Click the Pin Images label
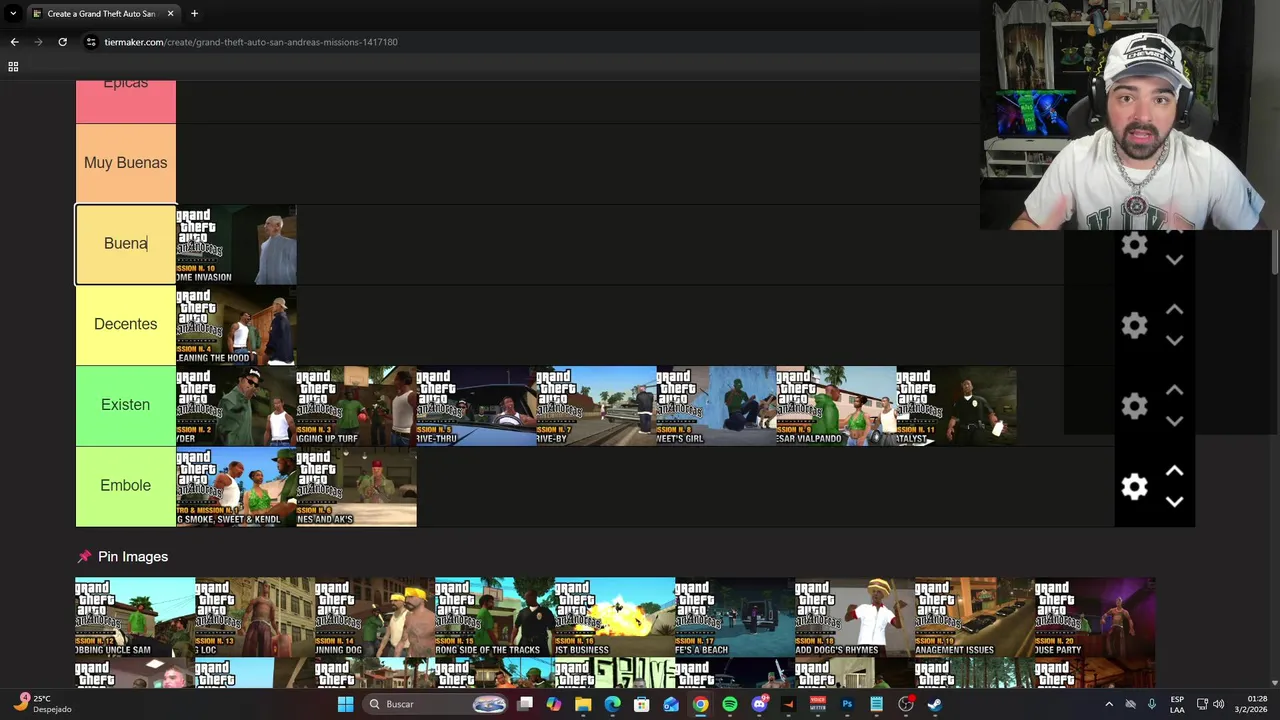Screen dimensions: 1280x720 [x=133, y=557]
